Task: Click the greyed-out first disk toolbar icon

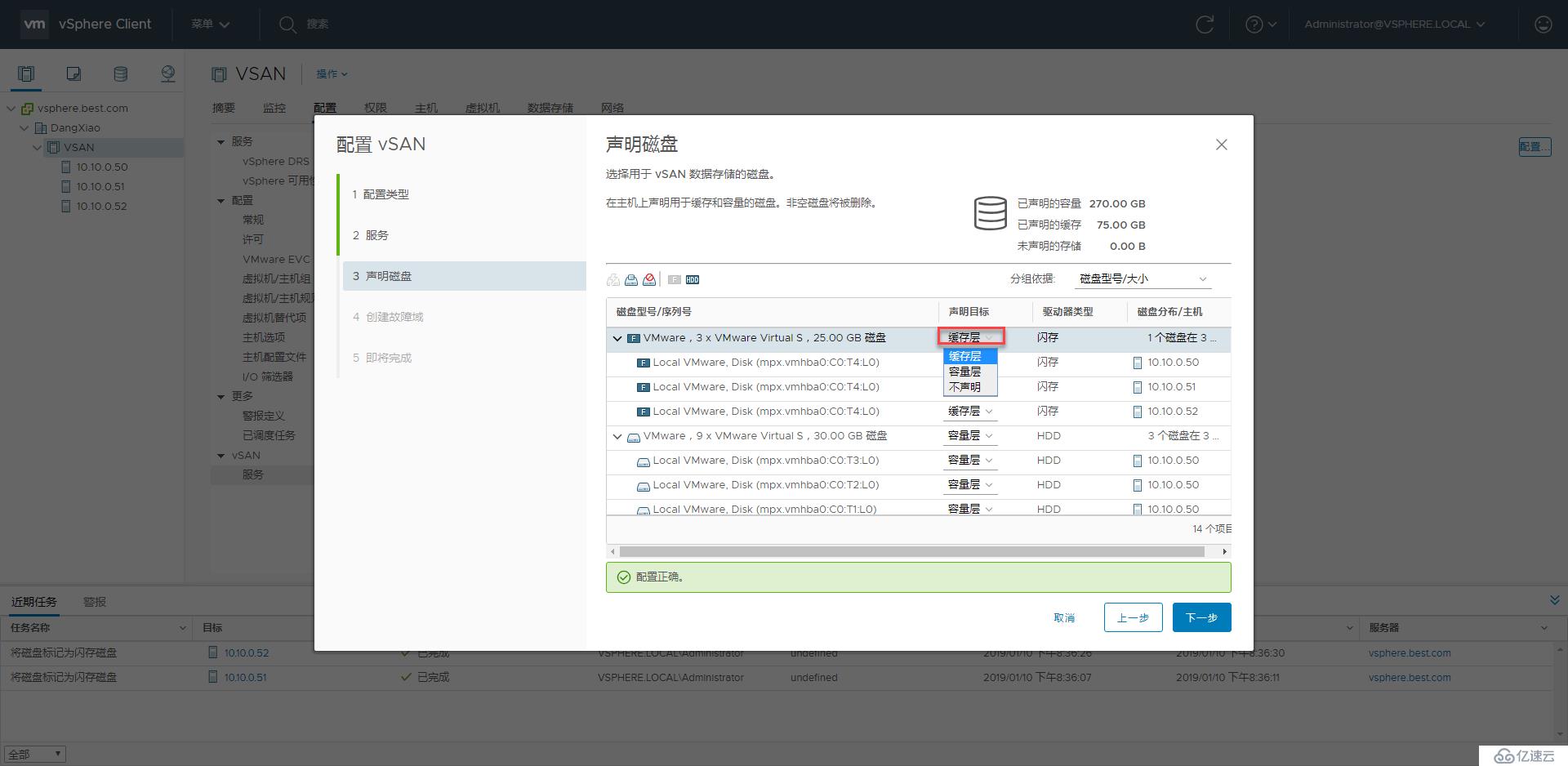Action: pos(613,280)
